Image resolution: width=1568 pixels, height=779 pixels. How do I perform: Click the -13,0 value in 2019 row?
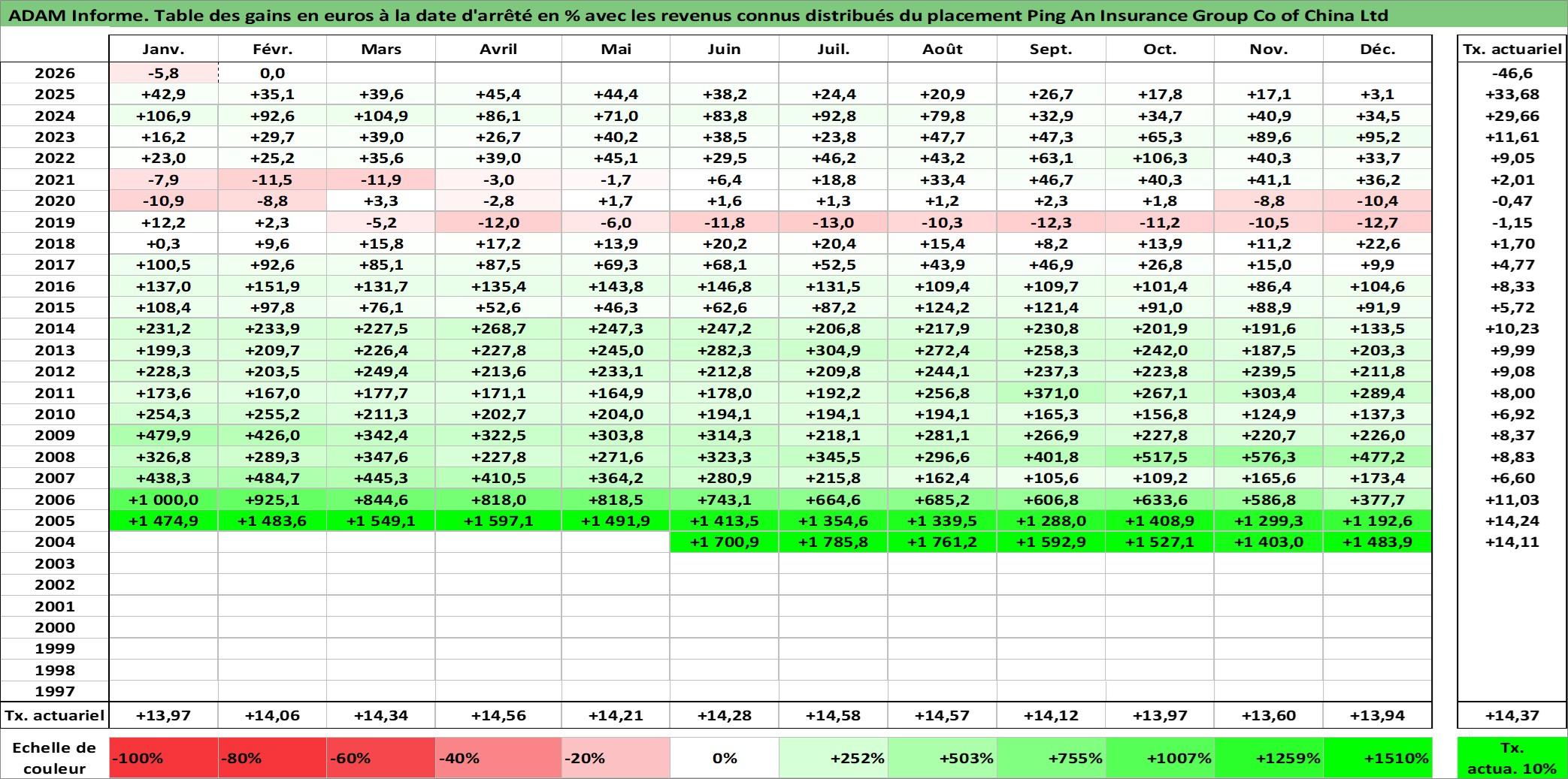(833, 222)
